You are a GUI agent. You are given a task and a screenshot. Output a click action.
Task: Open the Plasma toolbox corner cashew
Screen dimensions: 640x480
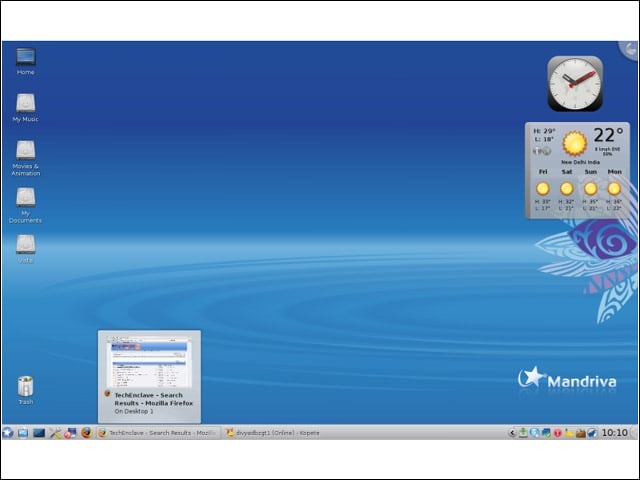pos(629,50)
